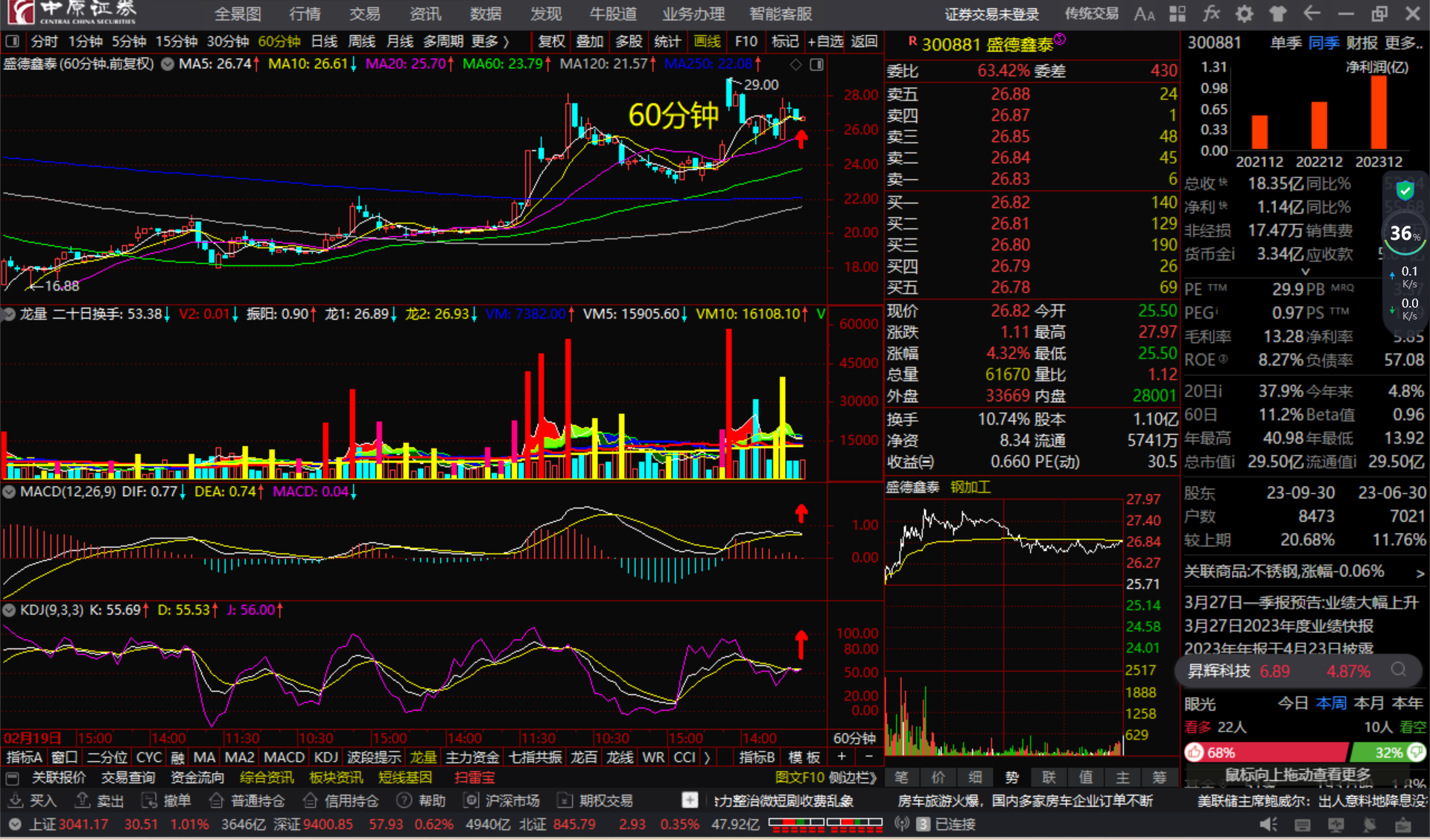Toggle the 龙量 volume indicator round checkbox
Image resolution: width=1430 pixels, height=840 pixels.
point(10,314)
